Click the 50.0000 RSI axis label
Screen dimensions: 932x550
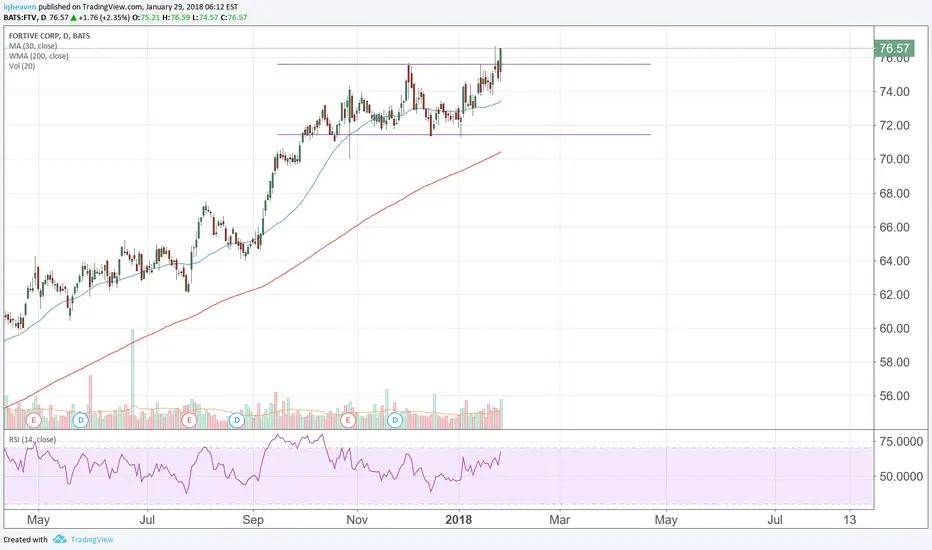(901, 476)
